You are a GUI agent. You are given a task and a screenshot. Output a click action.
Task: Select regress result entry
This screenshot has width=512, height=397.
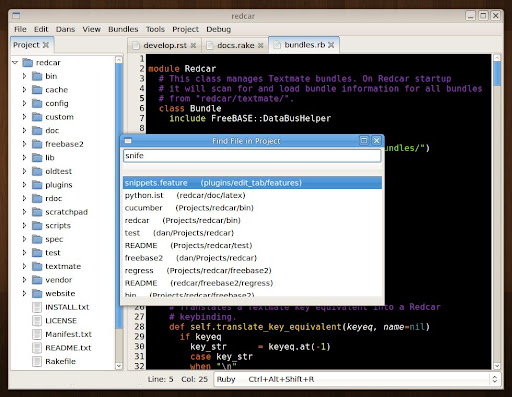pos(252,270)
